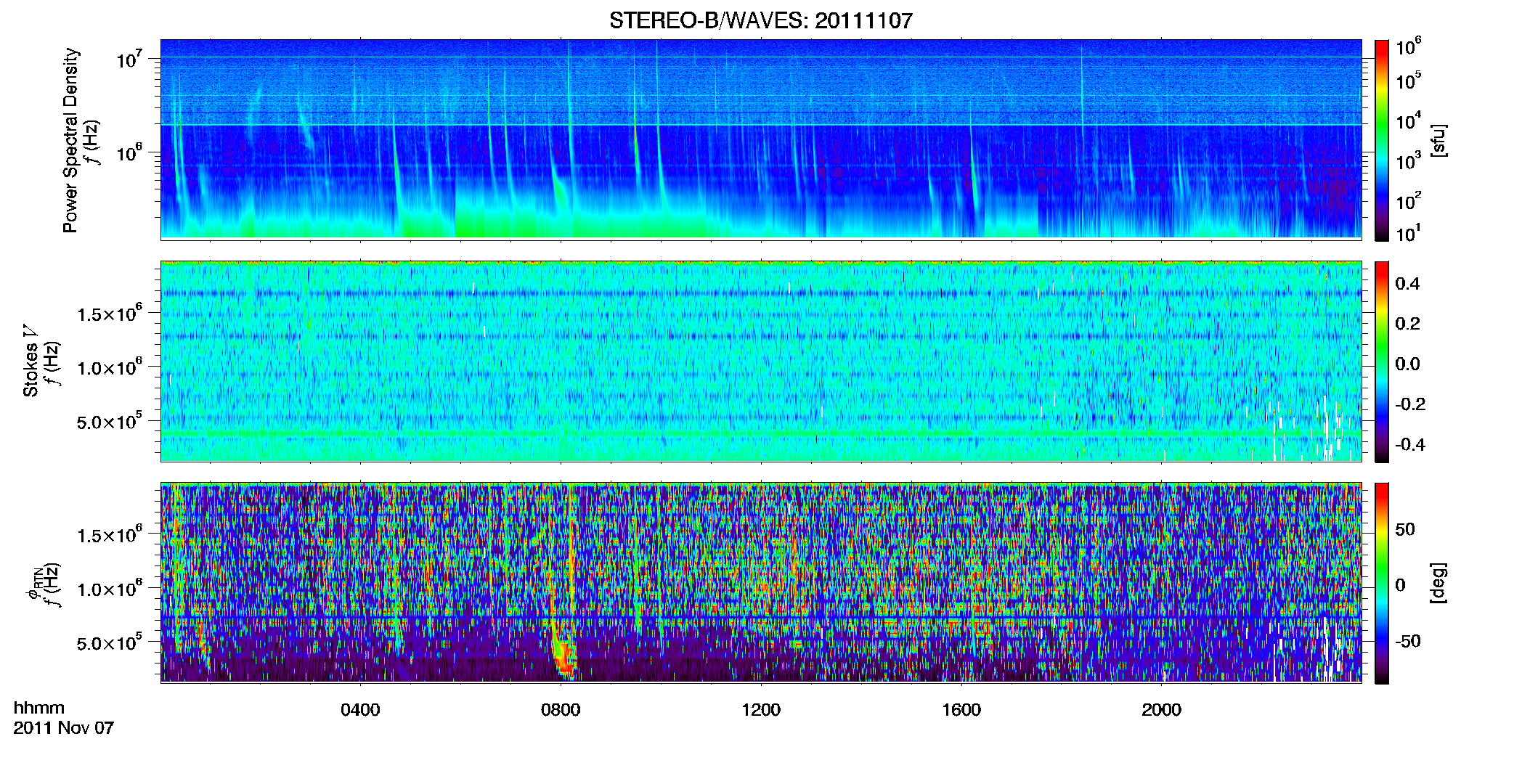Select the 0.4 label on Stokes color bar
This screenshot has width=1522, height=784.
point(1407,284)
